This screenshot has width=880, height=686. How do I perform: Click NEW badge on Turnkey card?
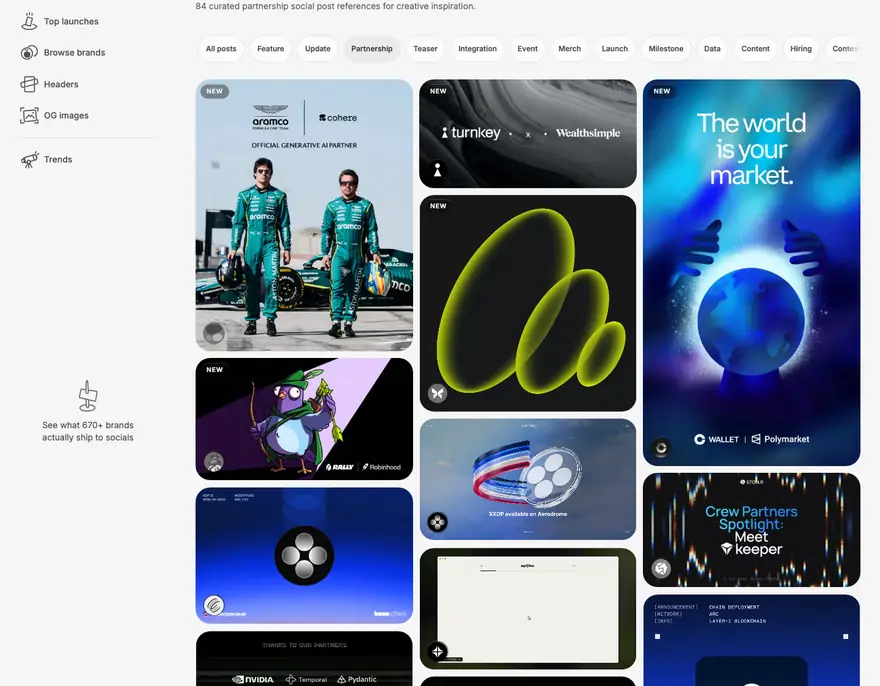point(438,91)
